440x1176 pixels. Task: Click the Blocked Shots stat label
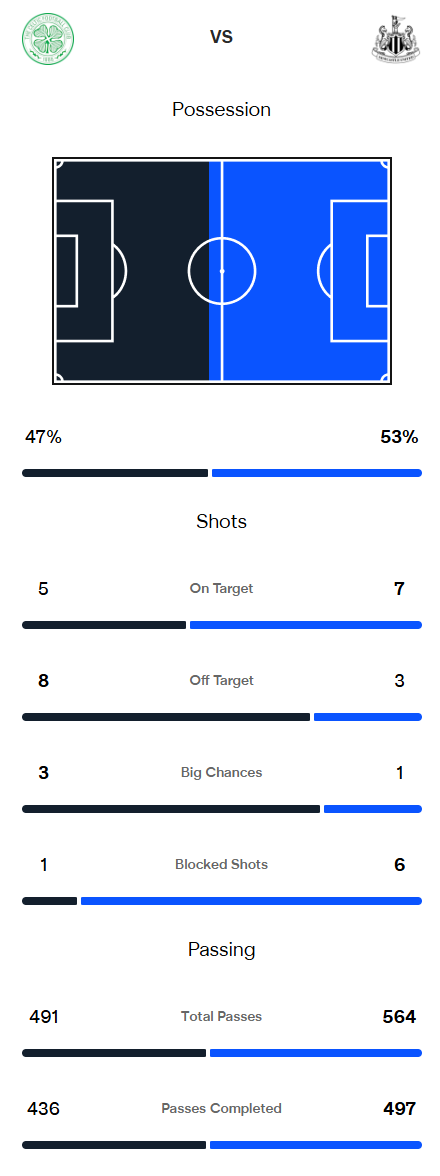pos(221,864)
